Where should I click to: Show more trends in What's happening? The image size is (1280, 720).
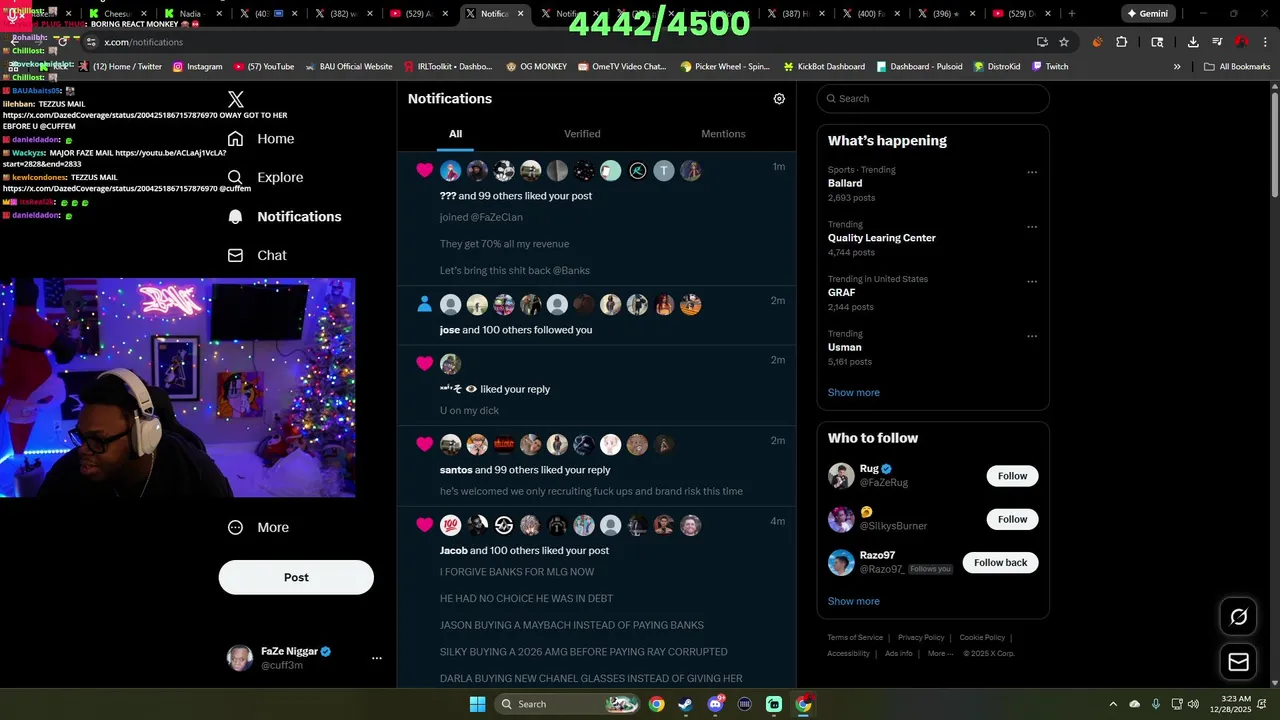[x=854, y=392]
